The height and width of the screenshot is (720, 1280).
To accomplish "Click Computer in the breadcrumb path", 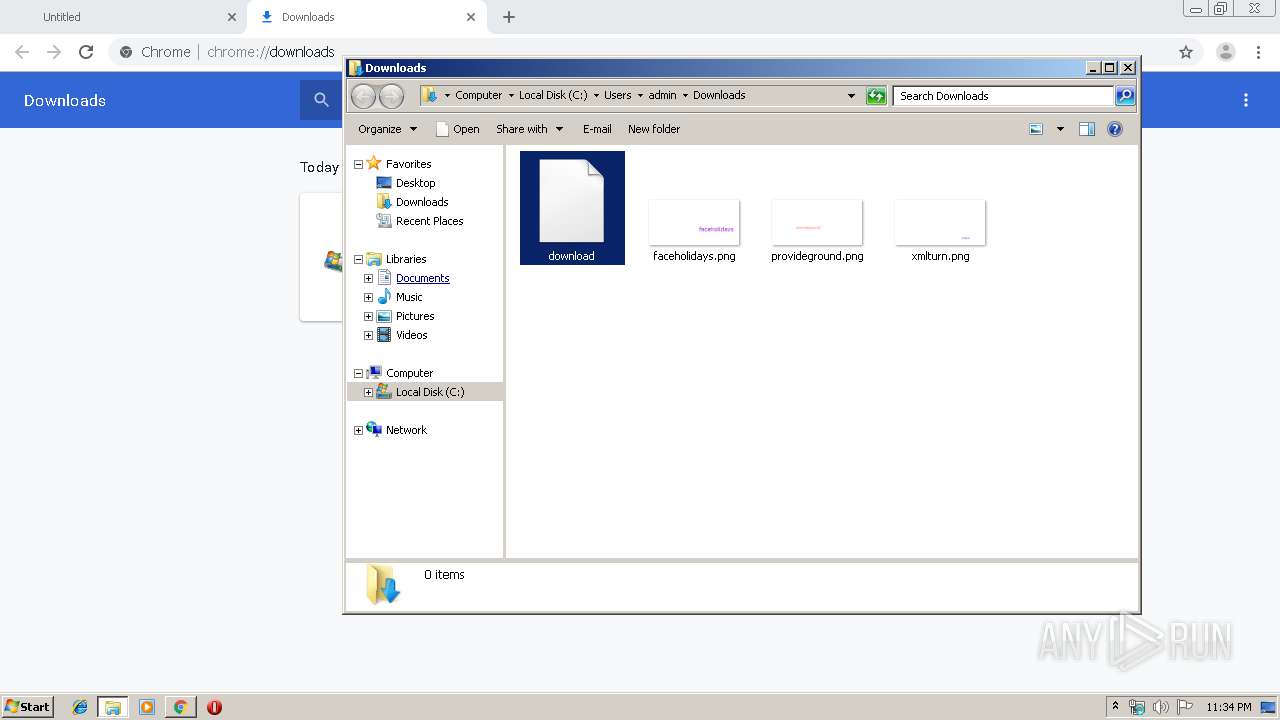I will [x=478, y=96].
